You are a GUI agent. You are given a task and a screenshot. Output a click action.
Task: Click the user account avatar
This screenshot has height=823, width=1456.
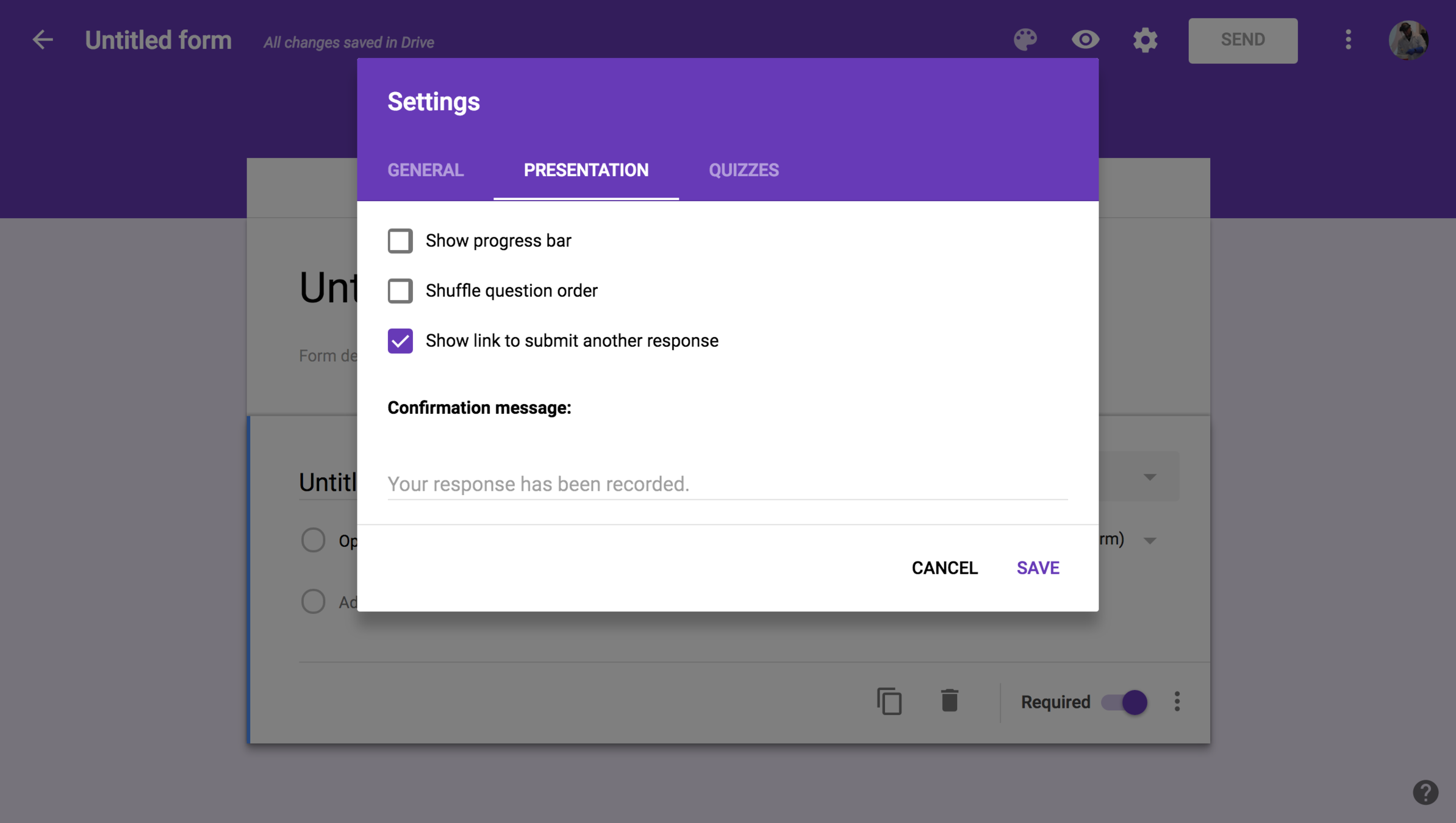click(1408, 40)
